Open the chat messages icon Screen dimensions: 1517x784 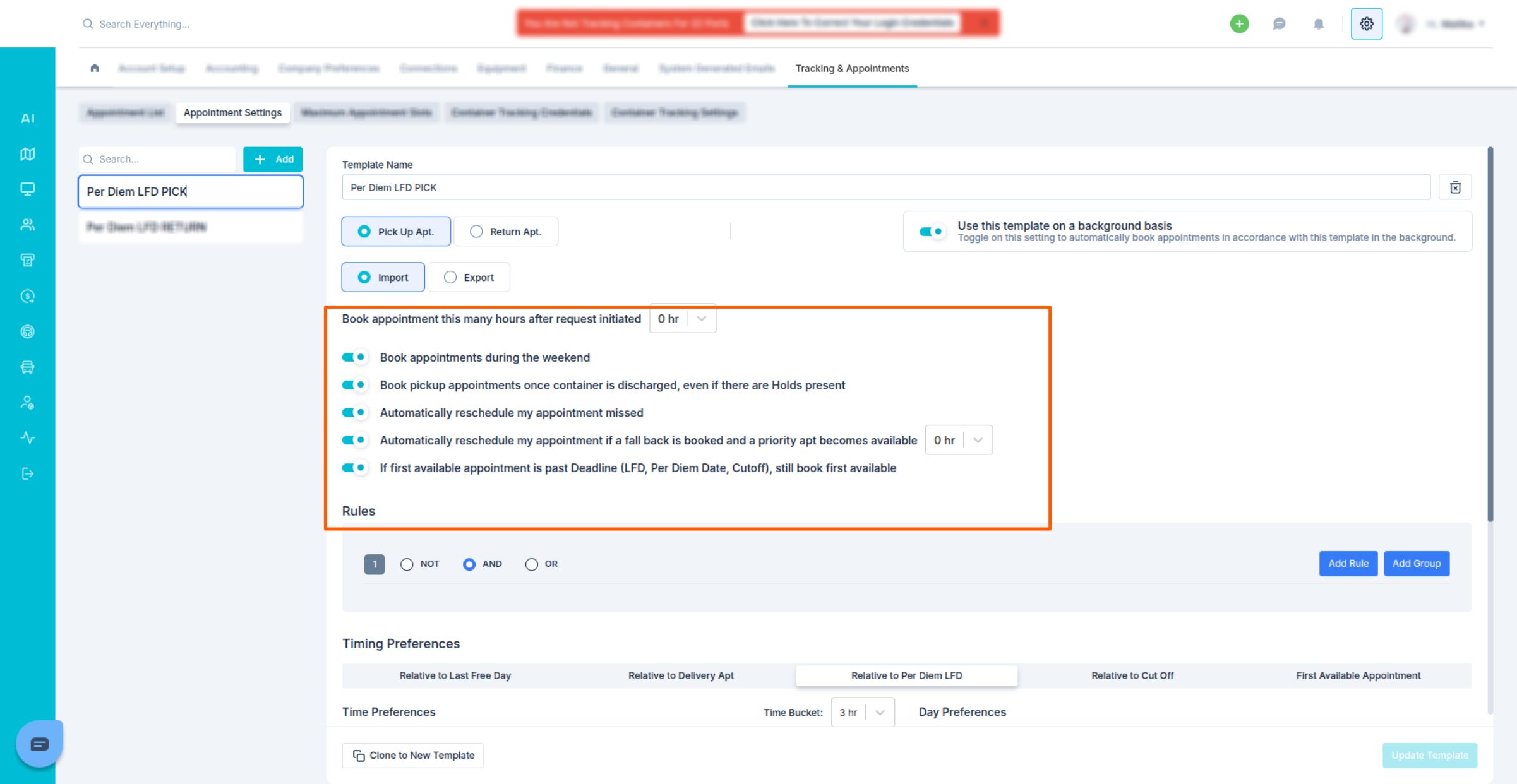point(1279,24)
